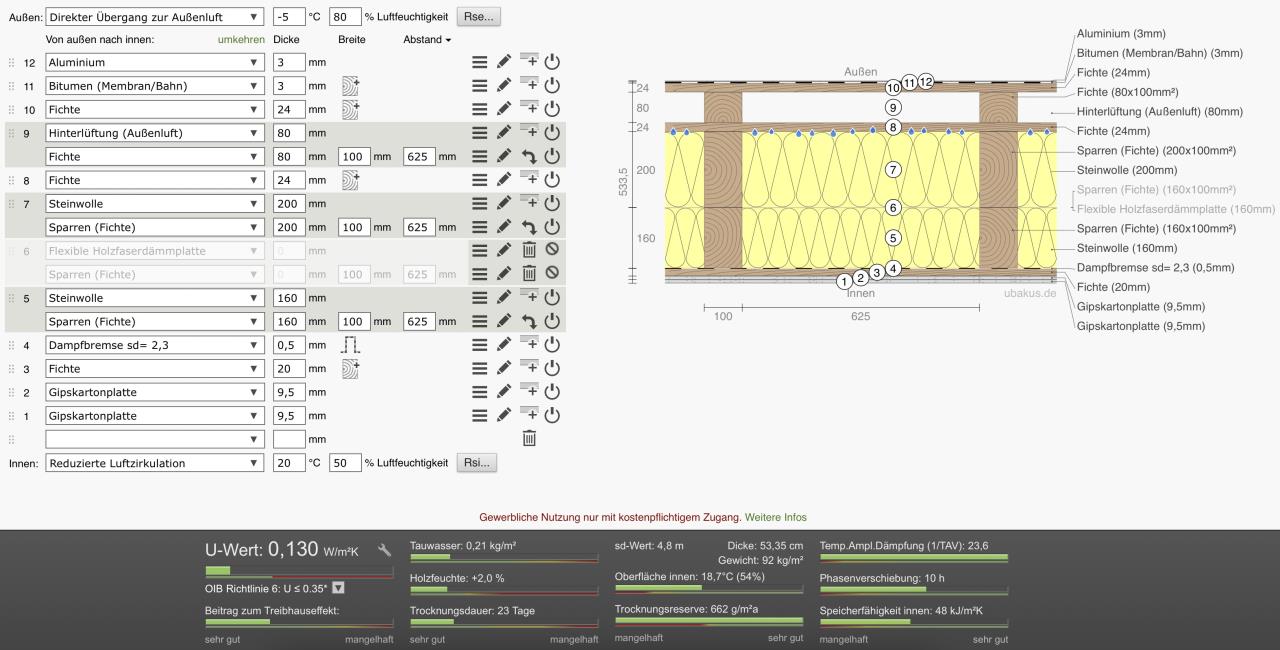Click the 'Tauwasser: 0,21 kg/m²' result

[x=463, y=545]
